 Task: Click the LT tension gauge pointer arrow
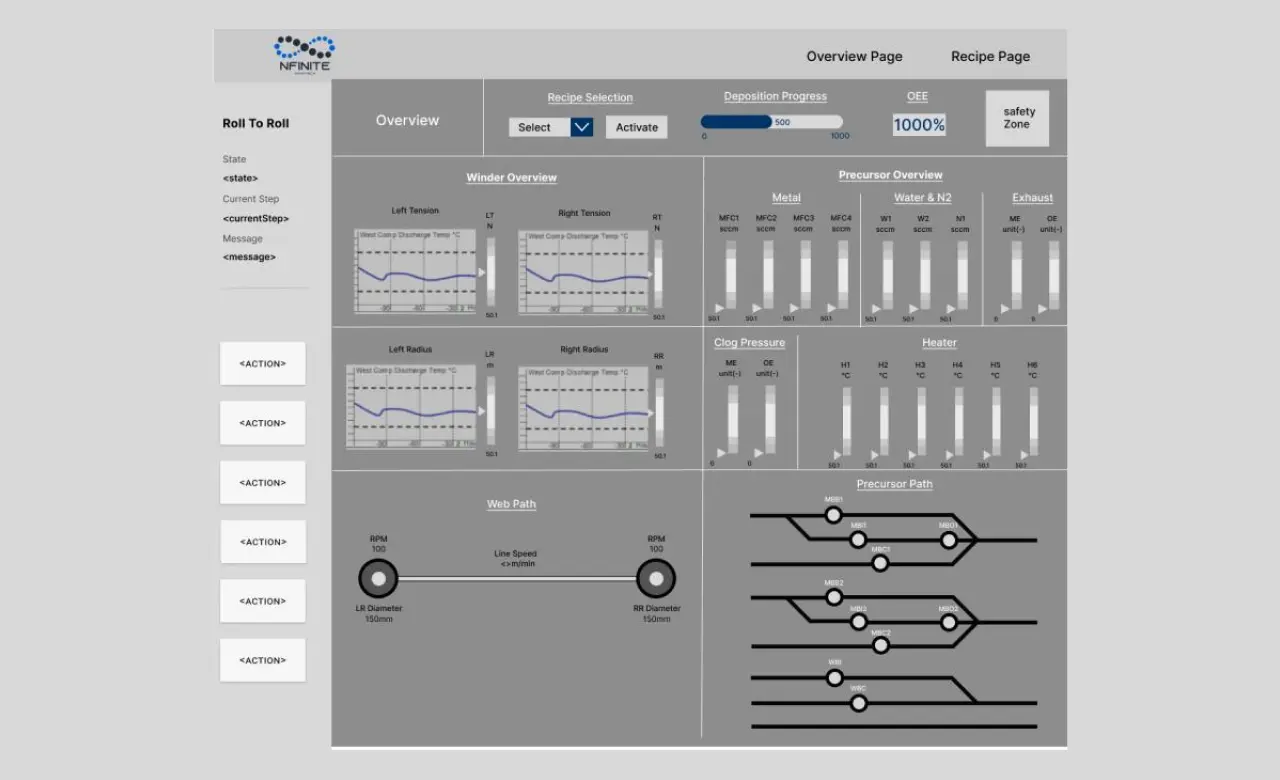(481, 272)
